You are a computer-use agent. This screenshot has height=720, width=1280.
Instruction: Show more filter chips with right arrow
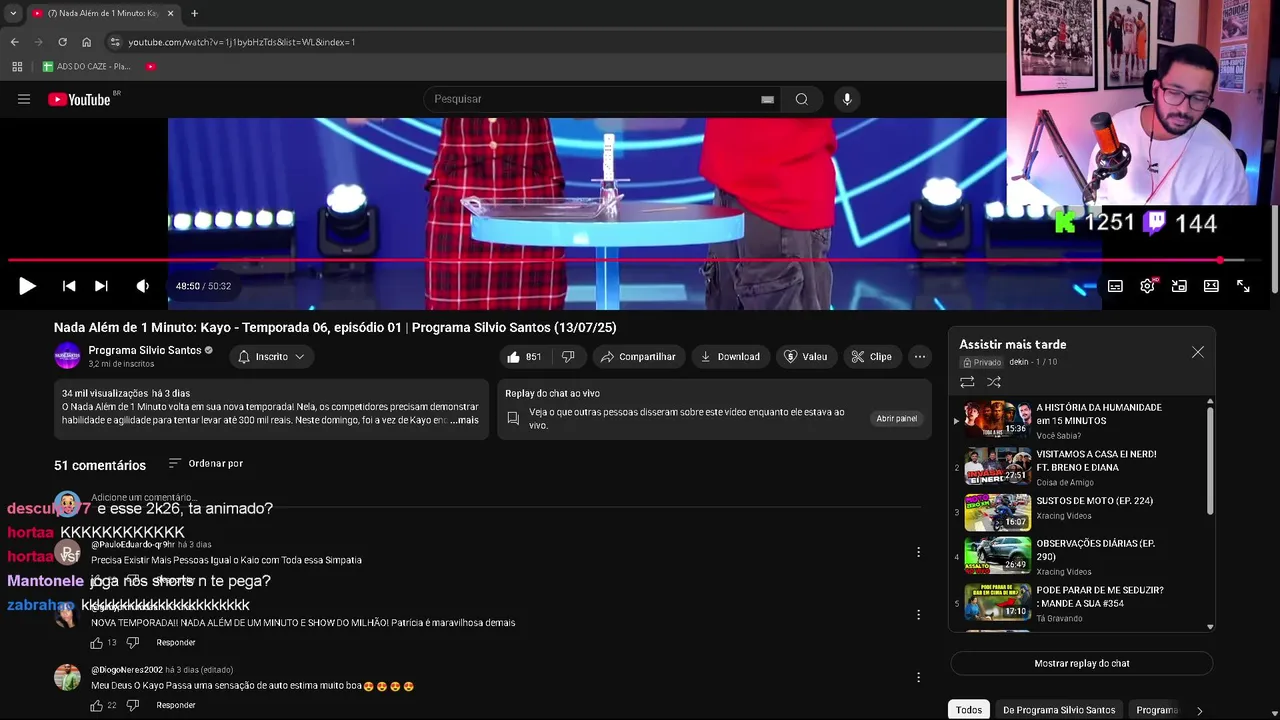(1200, 710)
